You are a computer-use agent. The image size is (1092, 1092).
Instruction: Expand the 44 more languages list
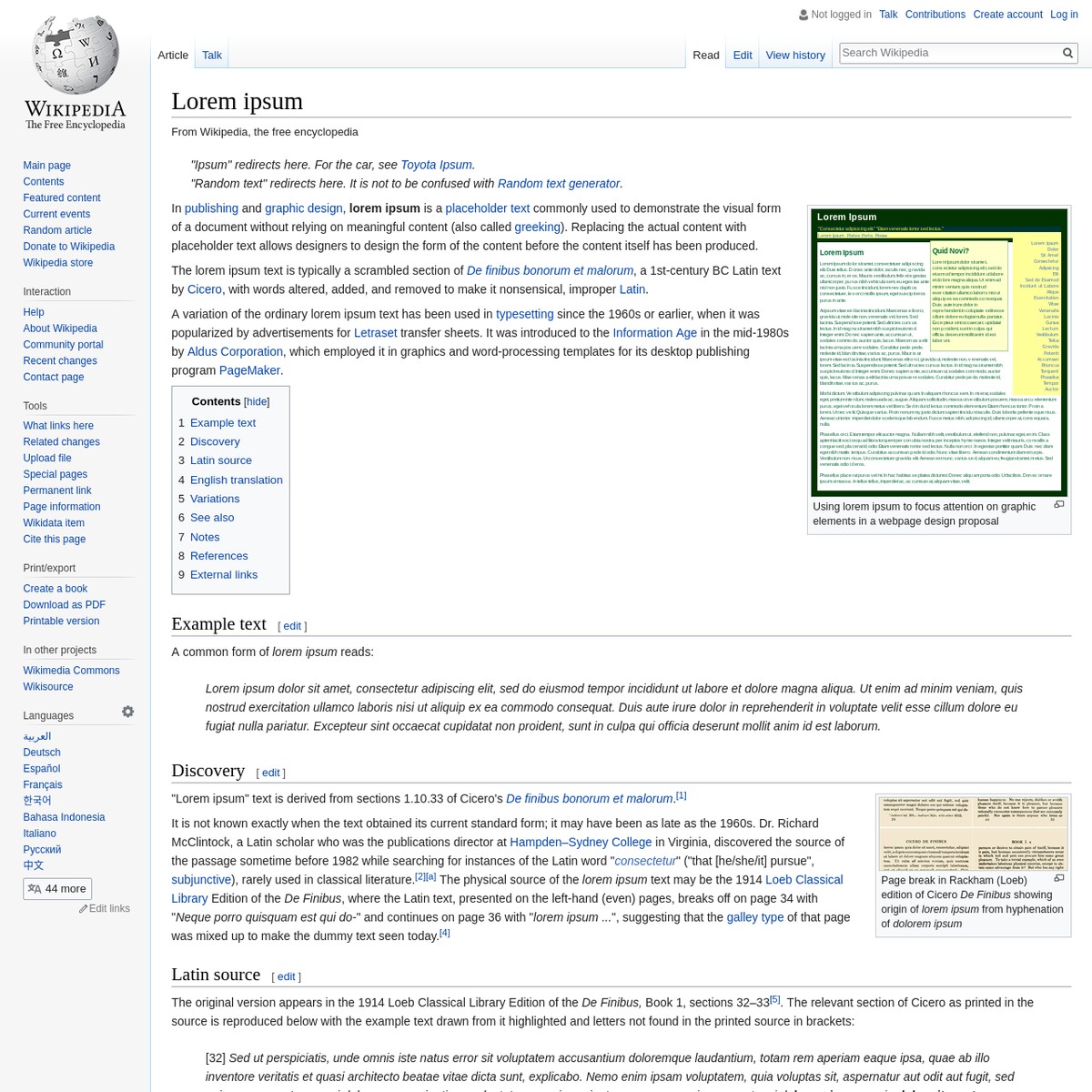pyautogui.click(x=65, y=888)
